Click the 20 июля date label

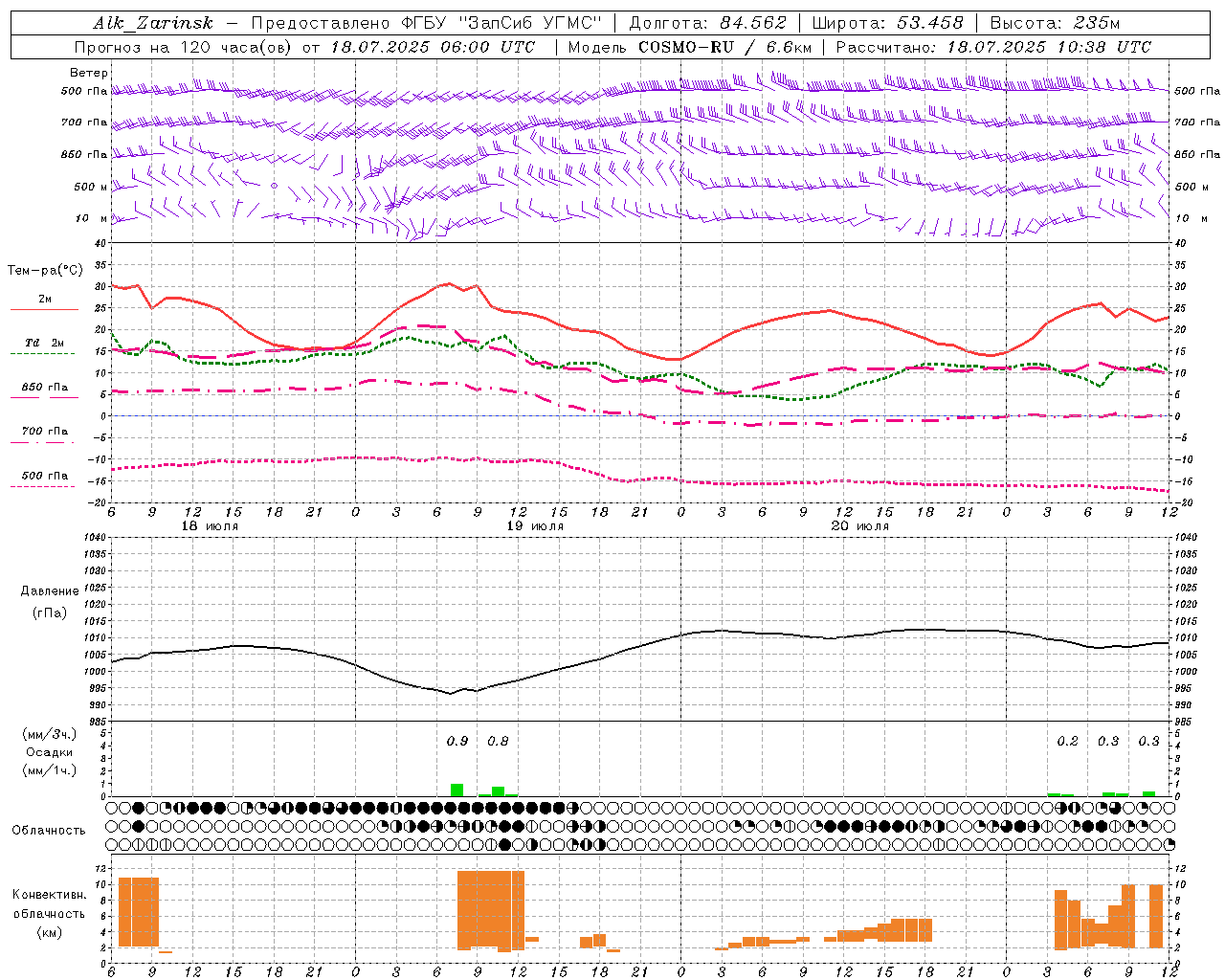pyautogui.click(x=860, y=526)
